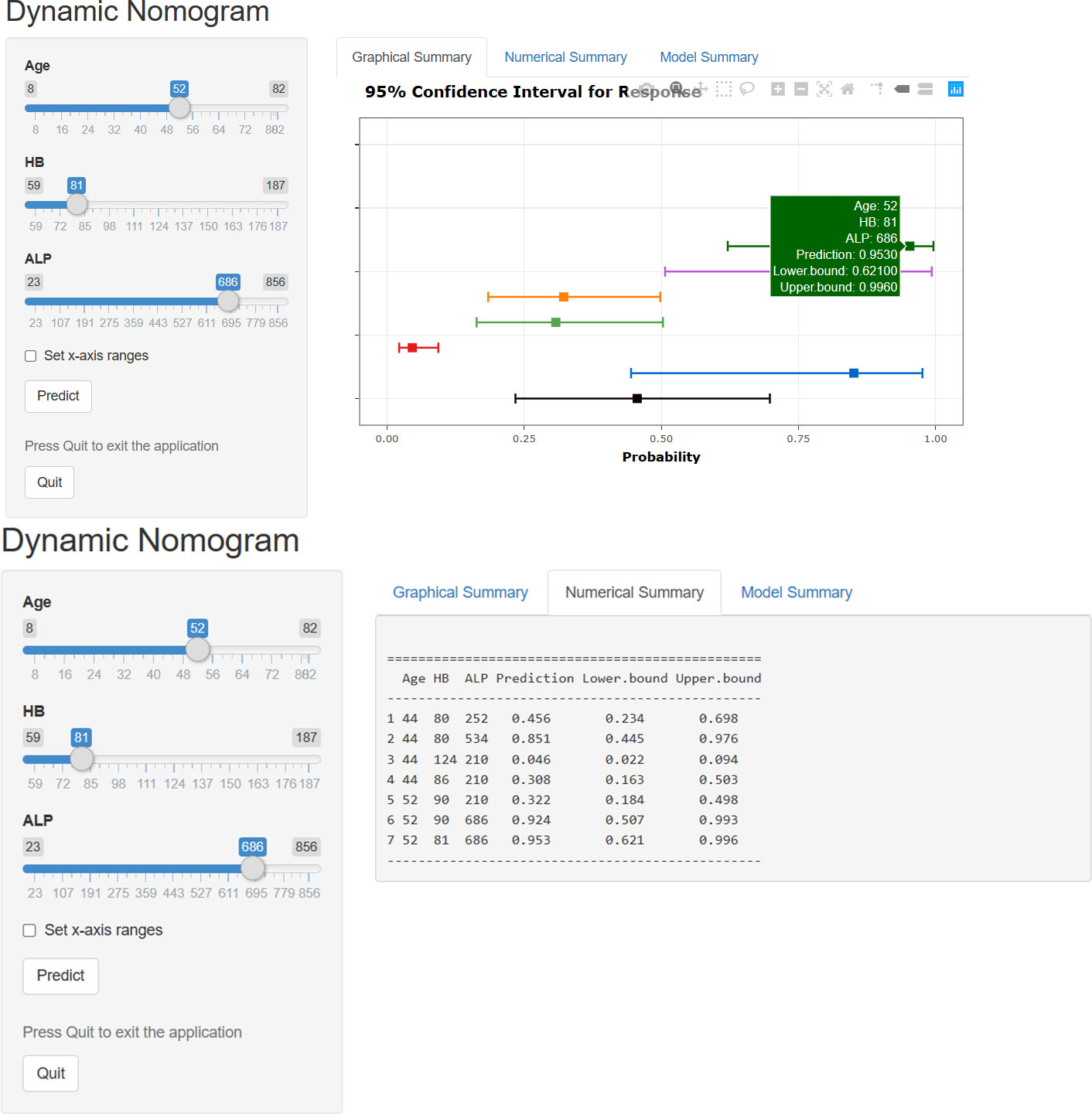Switch to Numerical Summary tab above the plot
The image size is (1092, 1114).
tap(565, 57)
